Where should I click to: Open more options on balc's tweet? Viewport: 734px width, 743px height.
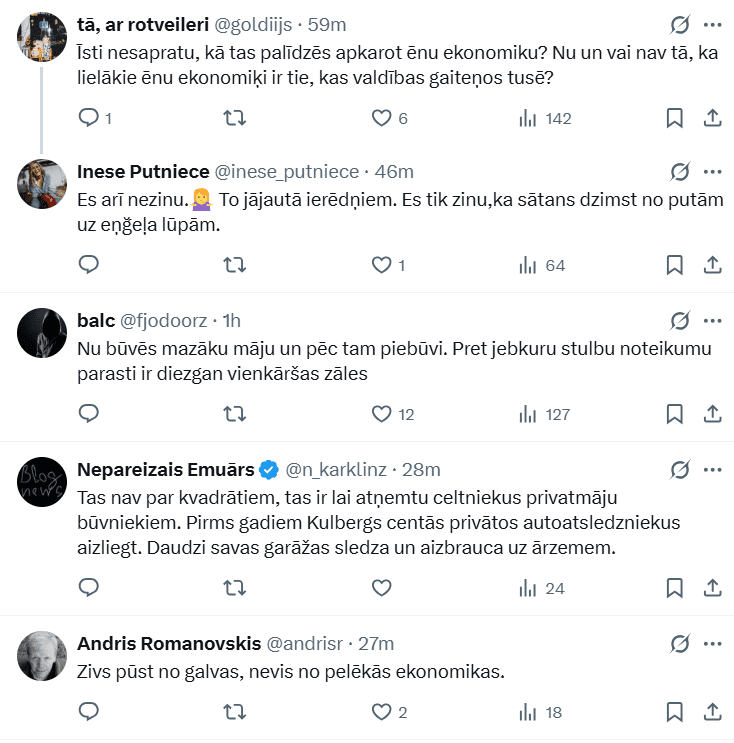tap(713, 321)
